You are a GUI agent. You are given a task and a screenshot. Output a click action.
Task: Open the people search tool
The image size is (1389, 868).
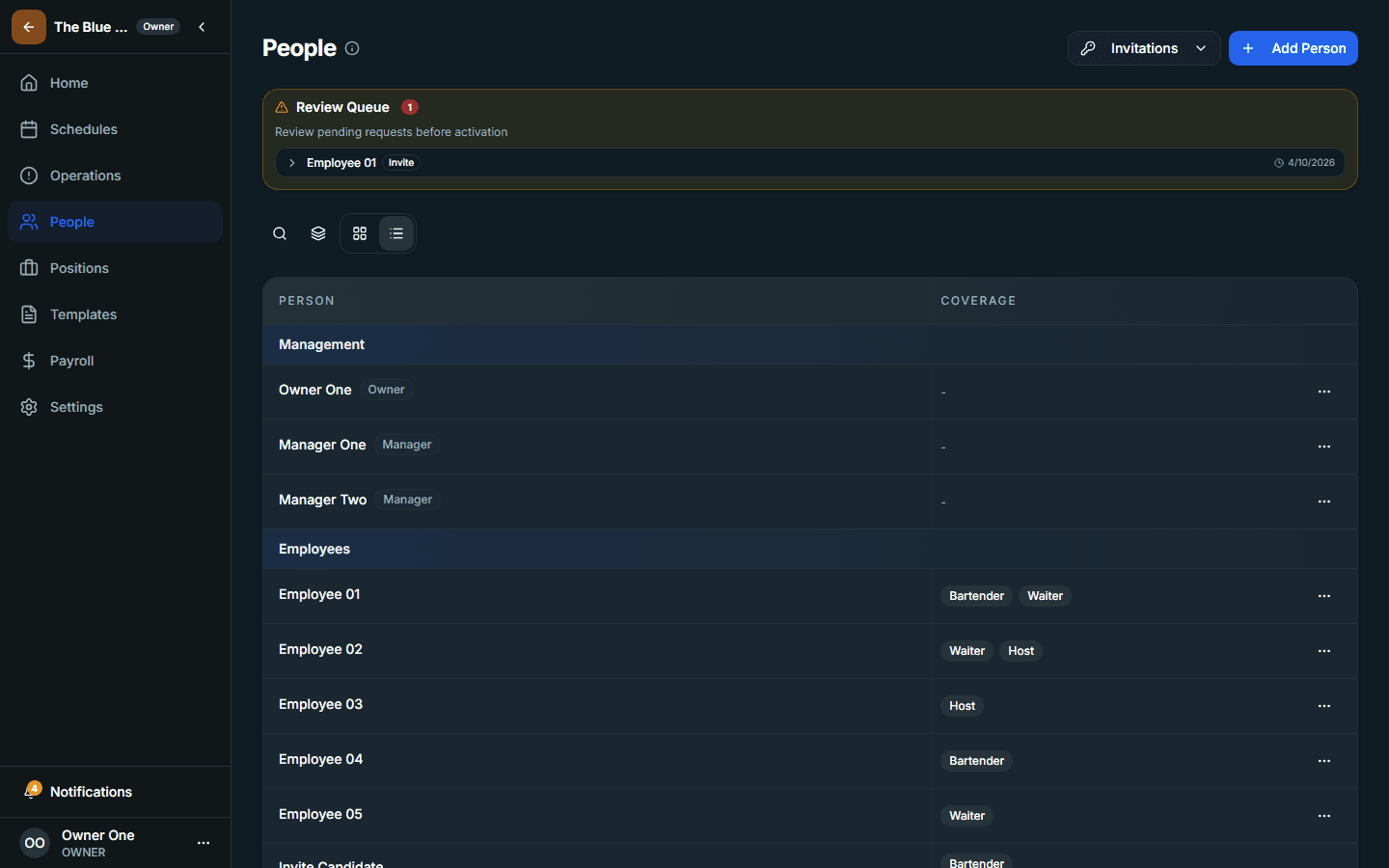pyautogui.click(x=280, y=233)
